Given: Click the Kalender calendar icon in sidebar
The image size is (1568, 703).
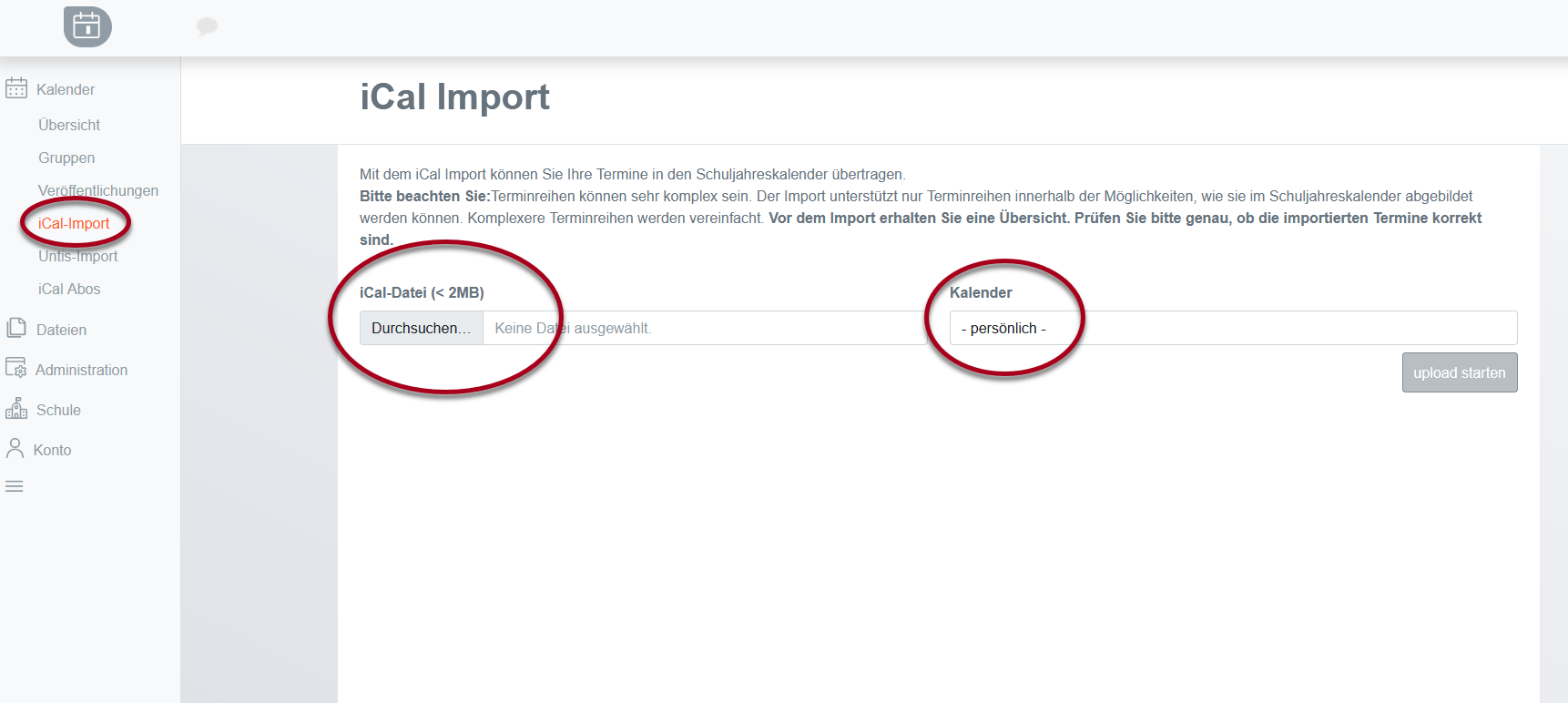Looking at the screenshot, I should [16, 88].
